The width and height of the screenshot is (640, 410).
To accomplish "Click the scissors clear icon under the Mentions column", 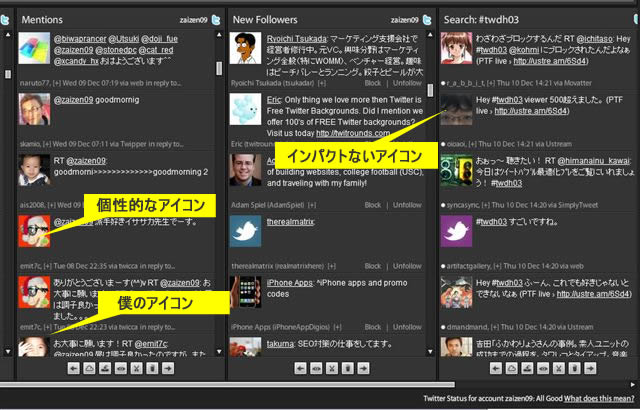I will coord(136,368).
